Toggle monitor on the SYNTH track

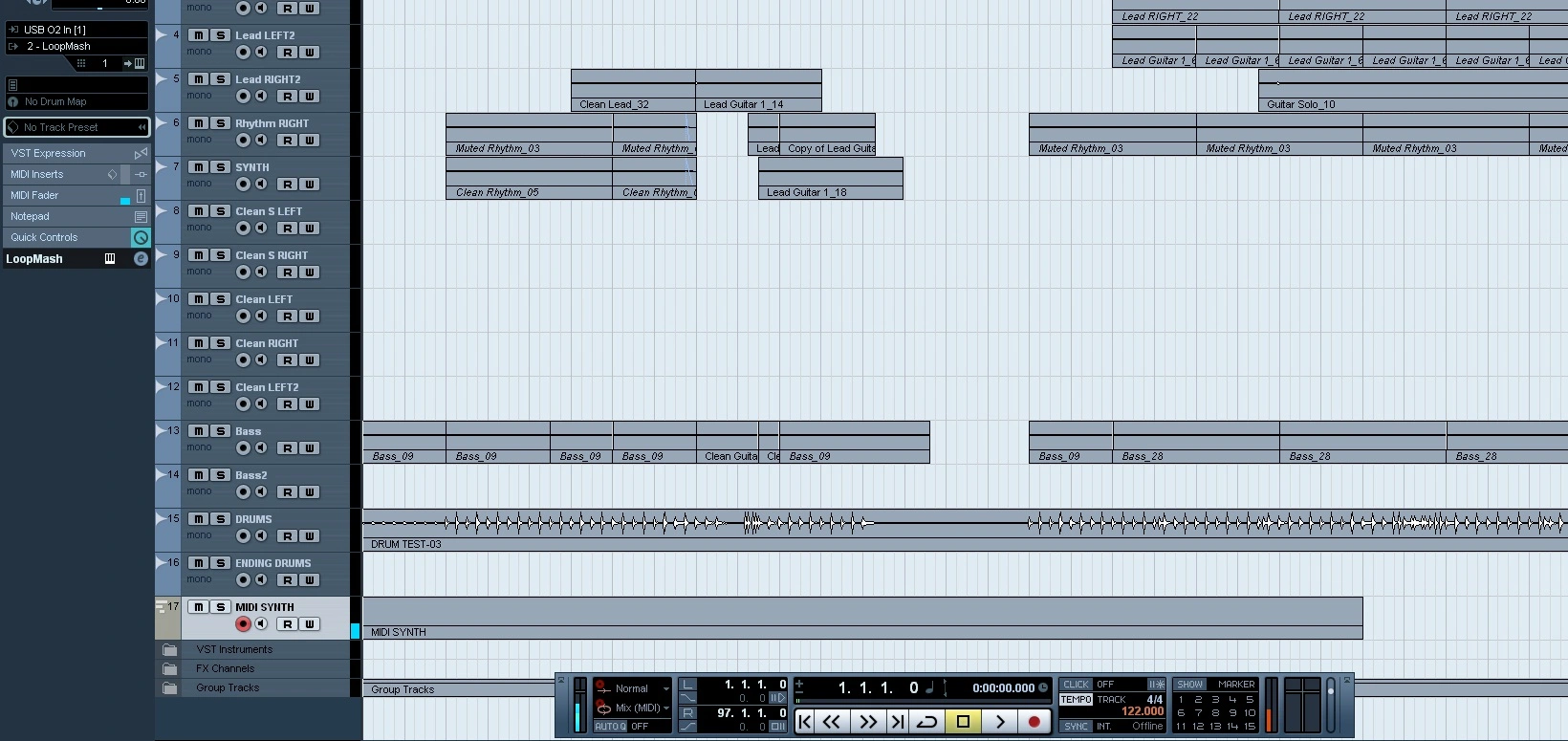(261, 185)
